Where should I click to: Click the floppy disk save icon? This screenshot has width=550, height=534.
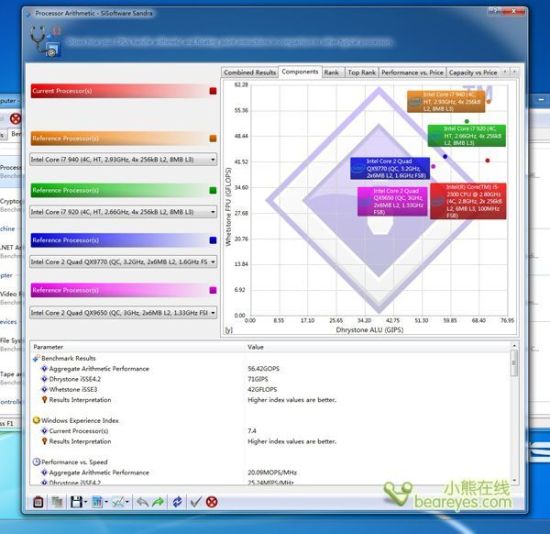[x=76, y=502]
